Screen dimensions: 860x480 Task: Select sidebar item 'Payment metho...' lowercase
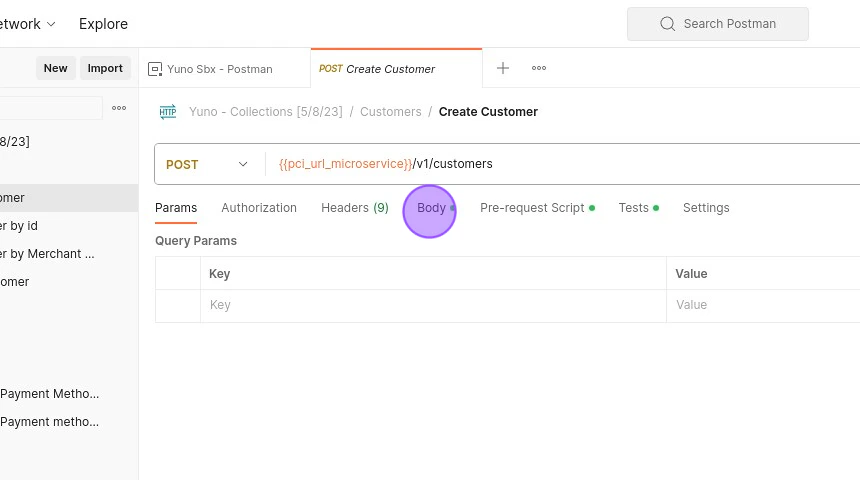pyautogui.click(x=69, y=422)
